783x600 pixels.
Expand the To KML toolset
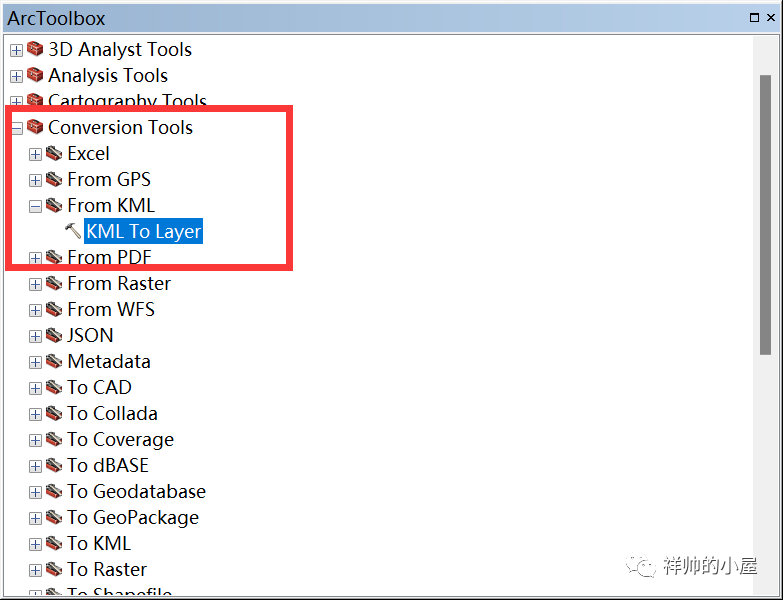coord(35,545)
